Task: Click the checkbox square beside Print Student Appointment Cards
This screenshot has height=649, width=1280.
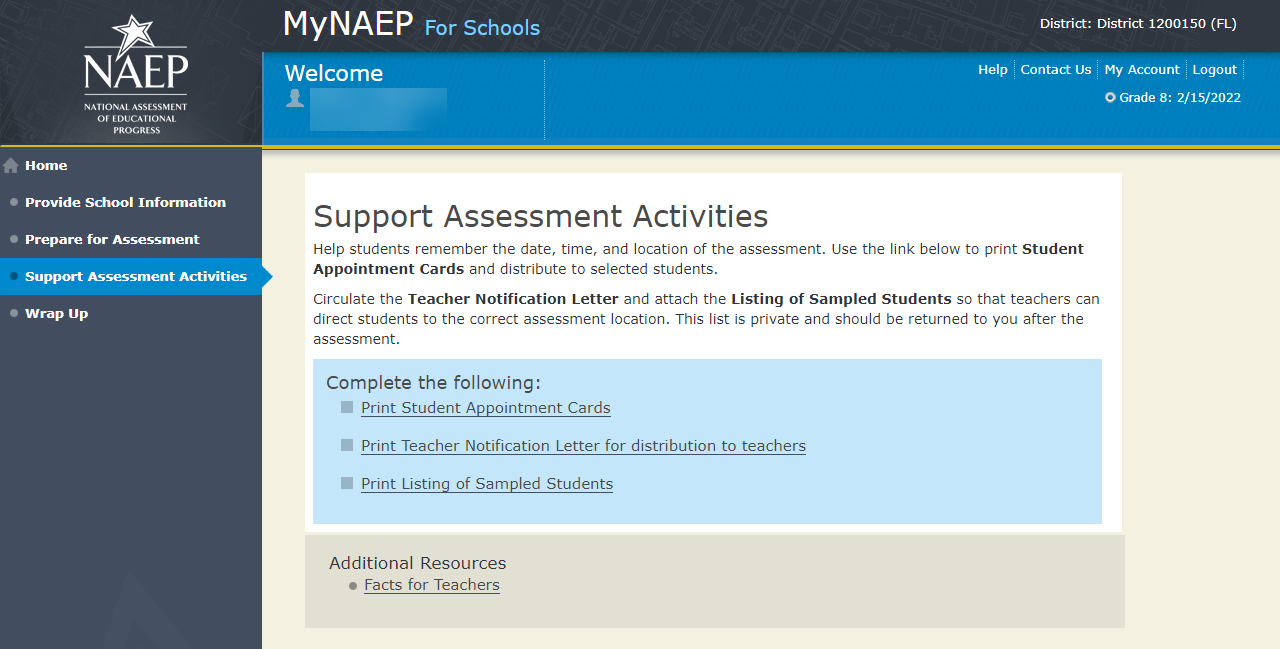Action: 347,407
